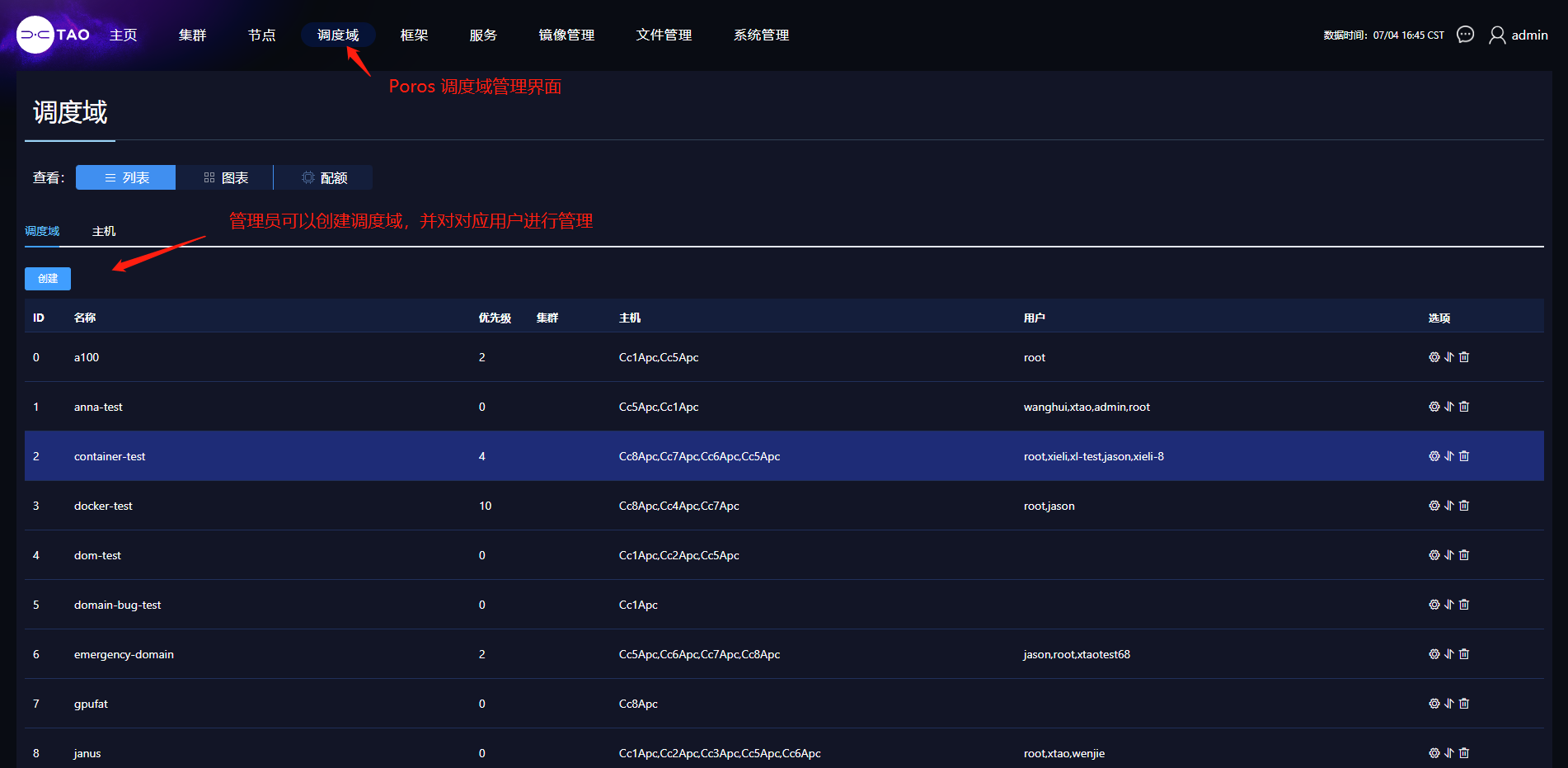Screen dimensions: 1568x768
Task: Open 系统管理 in the navigation bar
Action: [x=761, y=35]
